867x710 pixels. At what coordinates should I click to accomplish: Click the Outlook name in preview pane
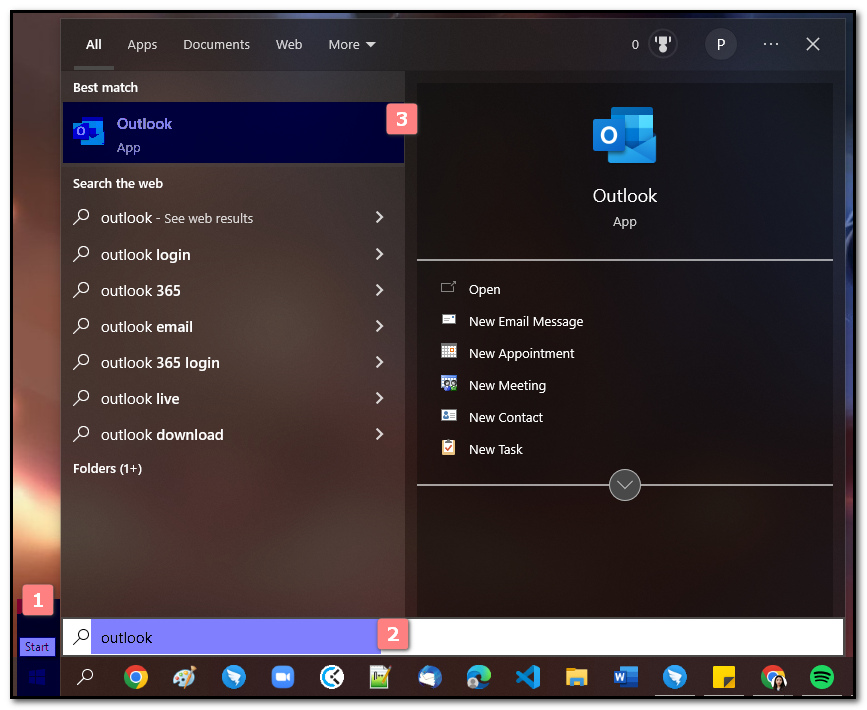[624, 195]
